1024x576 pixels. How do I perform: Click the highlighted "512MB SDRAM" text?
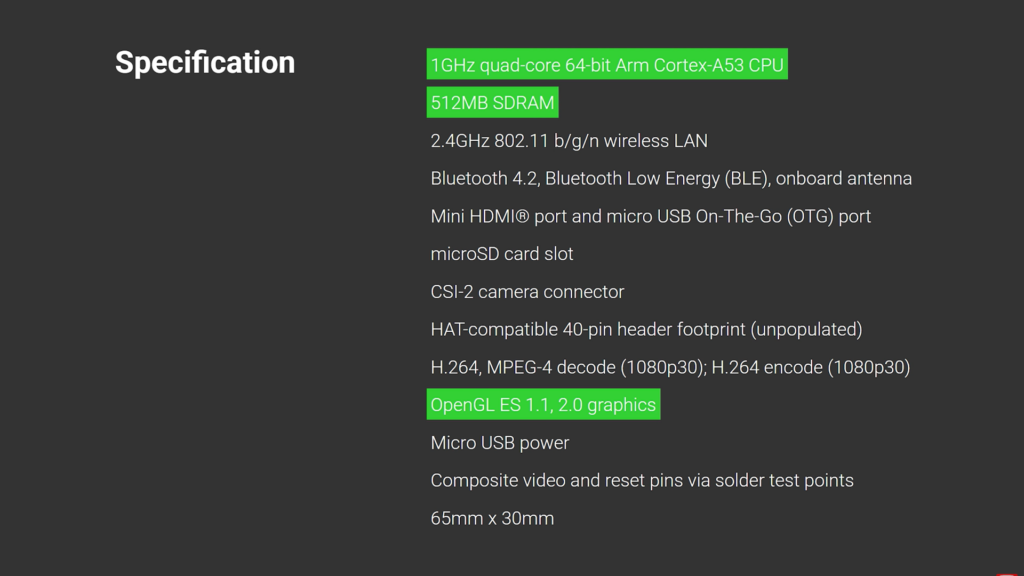[492, 103]
